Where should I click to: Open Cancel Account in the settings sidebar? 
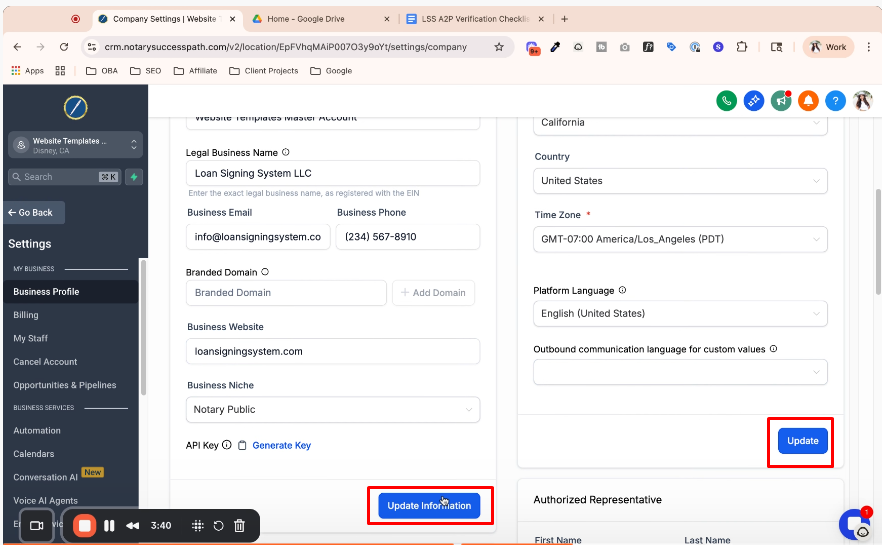pos(45,362)
